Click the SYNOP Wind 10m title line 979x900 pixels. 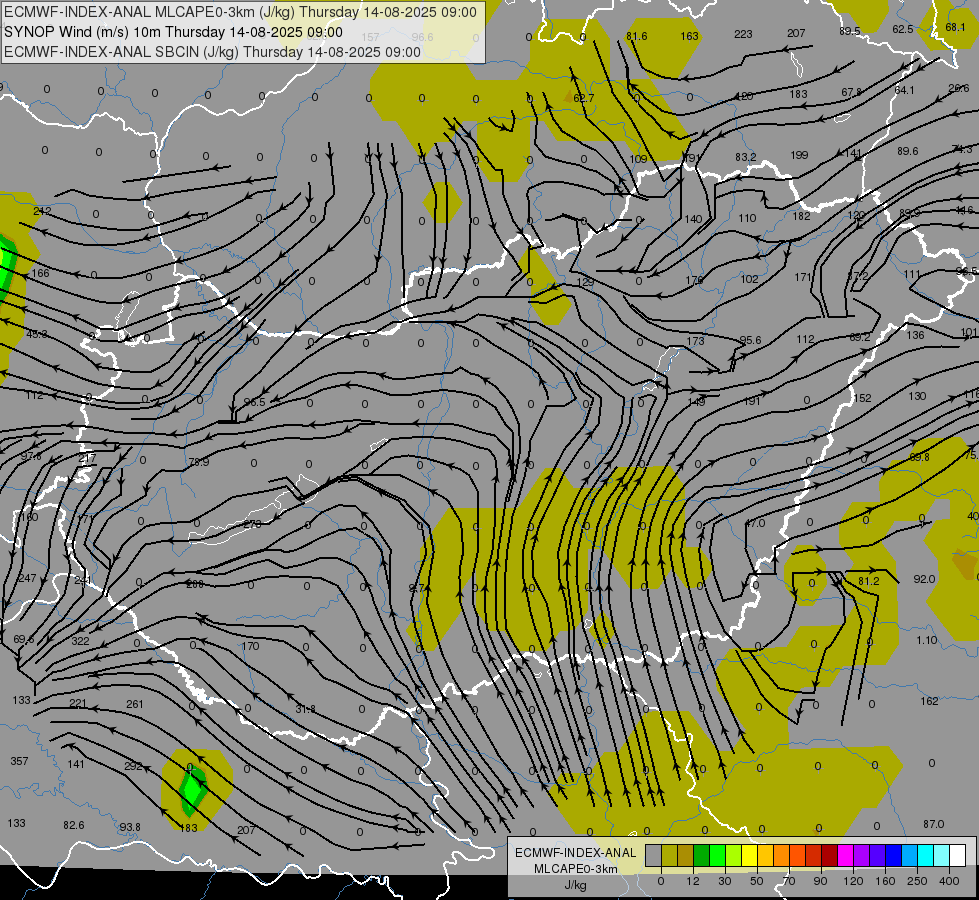(x=174, y=32)
